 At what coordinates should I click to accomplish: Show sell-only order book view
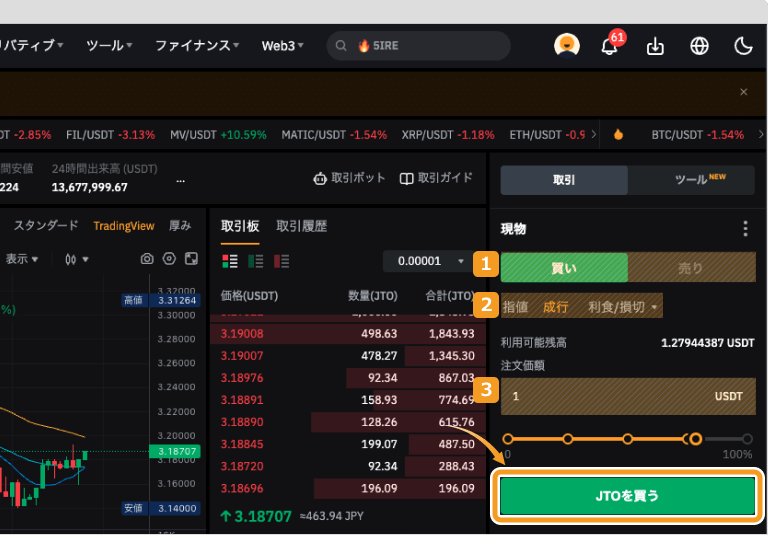click(x=282, y=261)
